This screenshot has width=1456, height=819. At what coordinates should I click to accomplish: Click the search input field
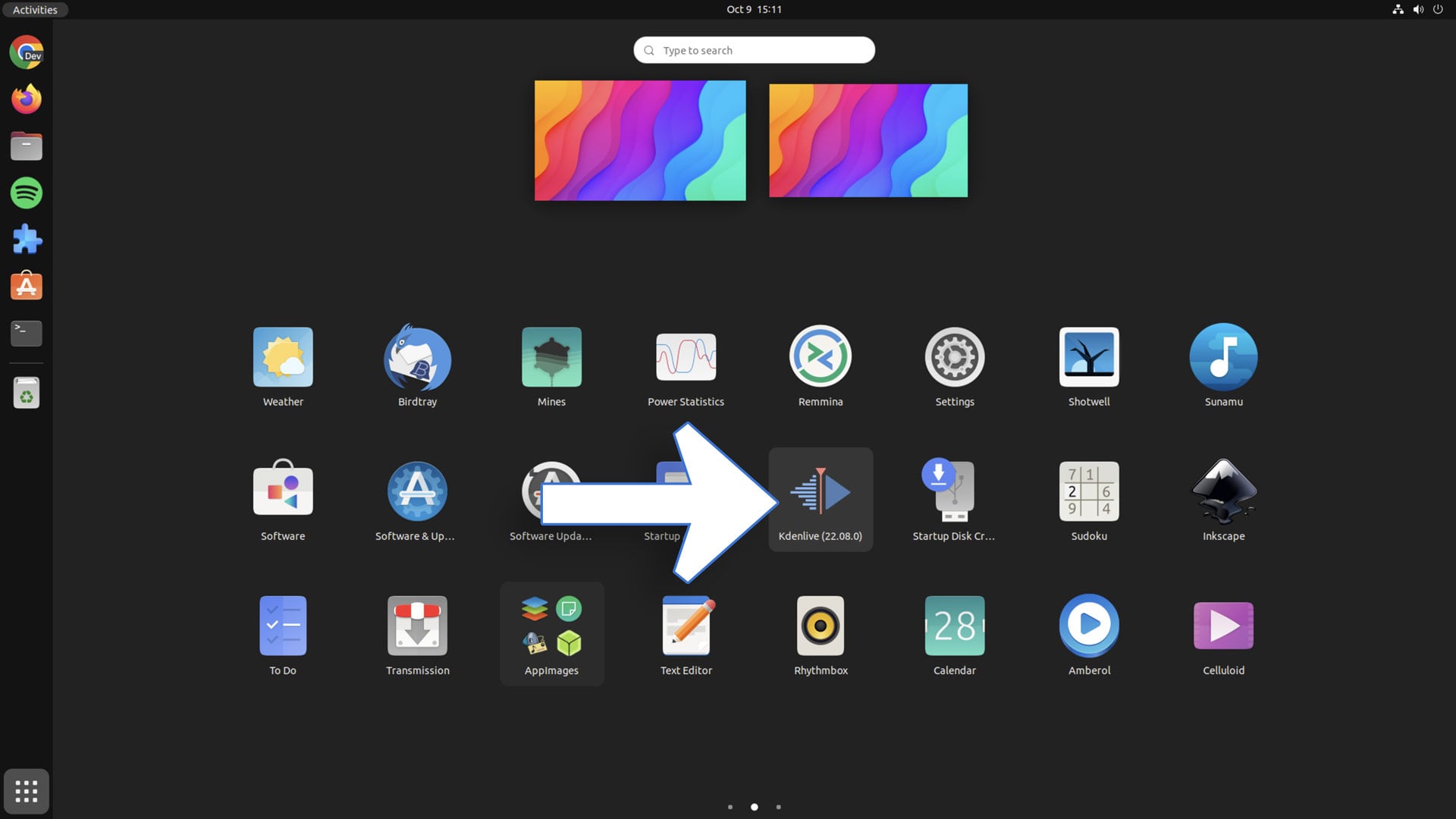pos(753,49)
